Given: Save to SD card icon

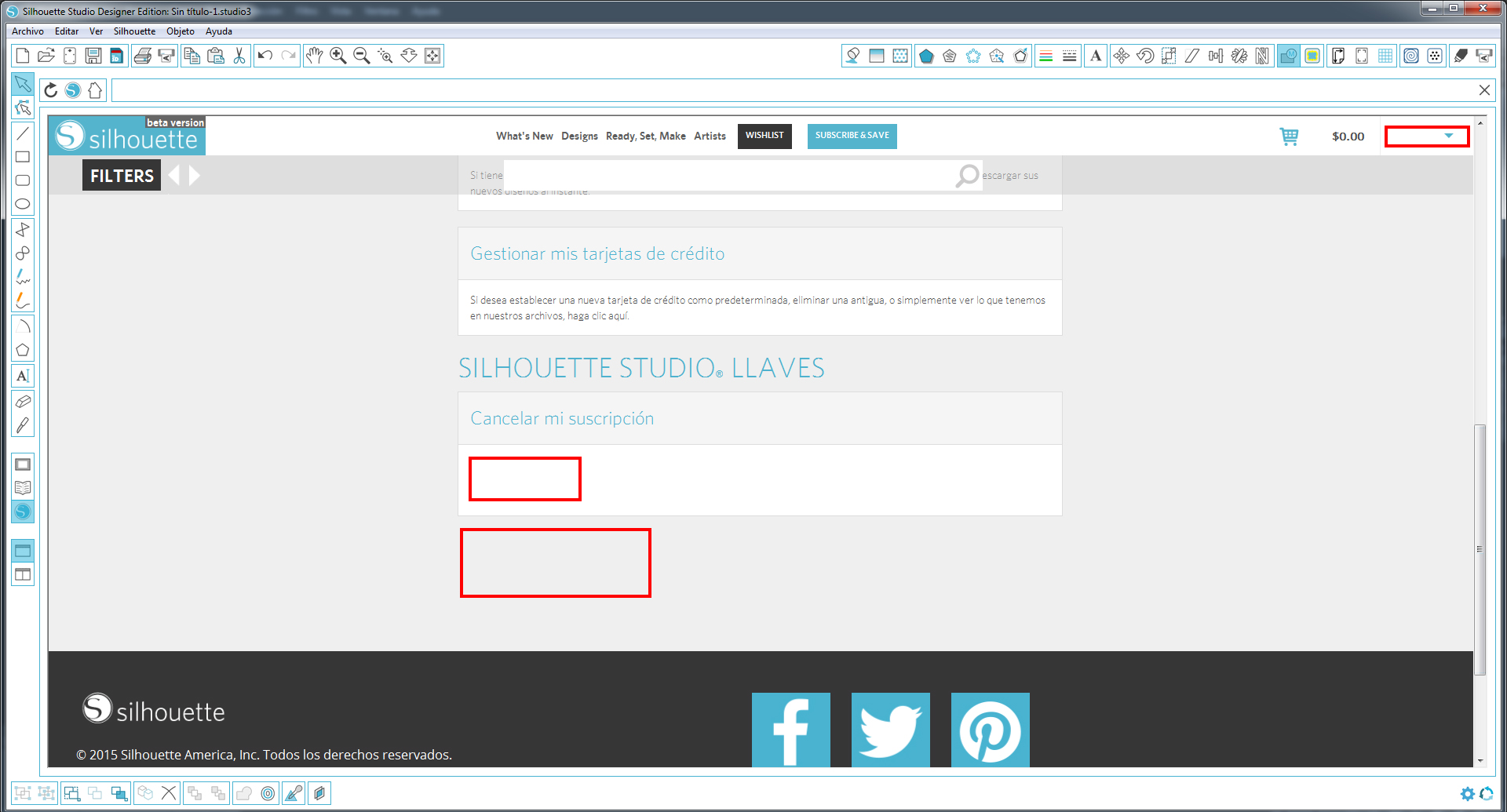Looking at the screenshot, I should click(117, 56).
